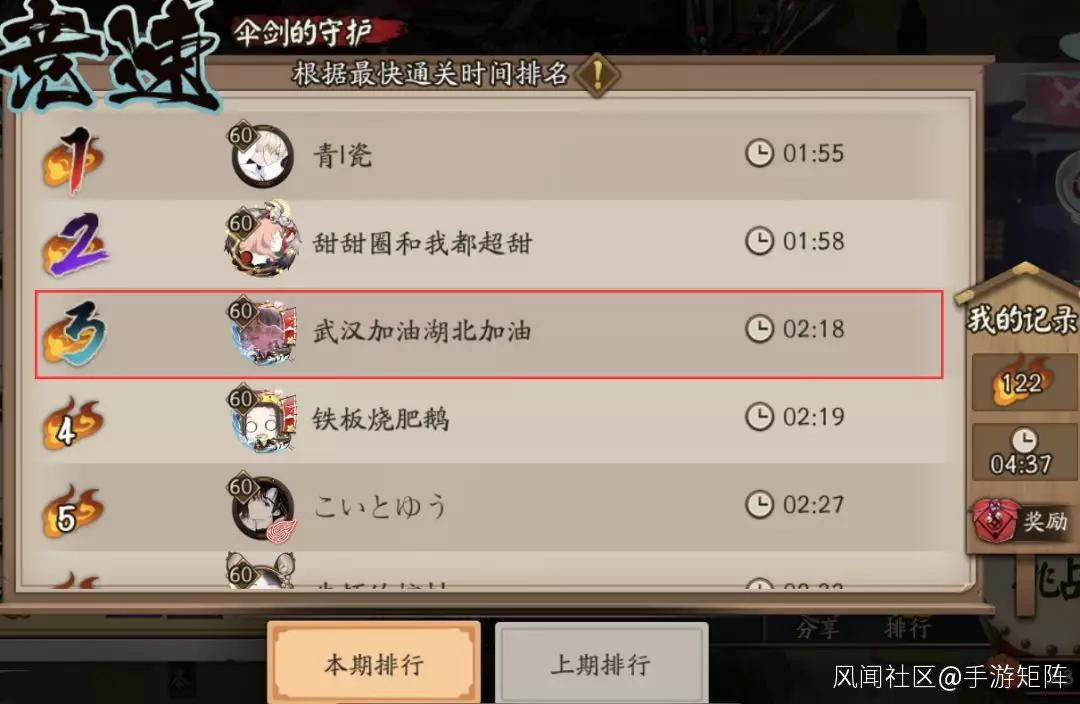Open avatar of こいとゆう
The image size is (1080, 704).
click(x=262, y=509)
